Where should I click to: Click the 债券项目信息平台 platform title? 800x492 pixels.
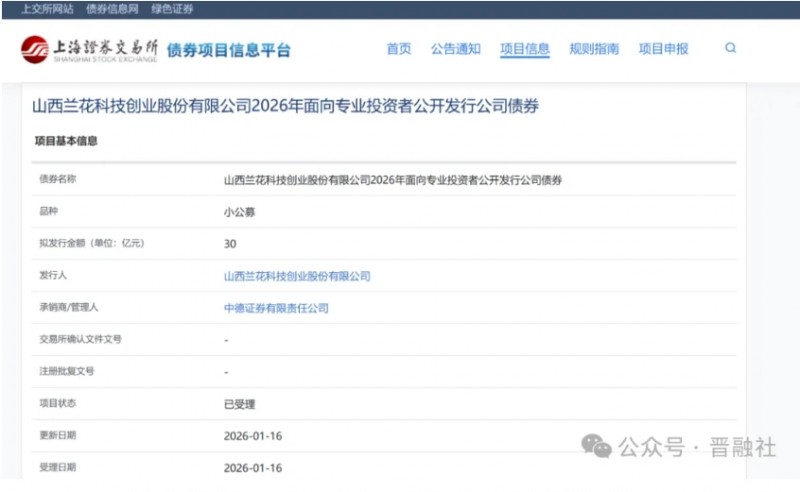tap(229, 51)
